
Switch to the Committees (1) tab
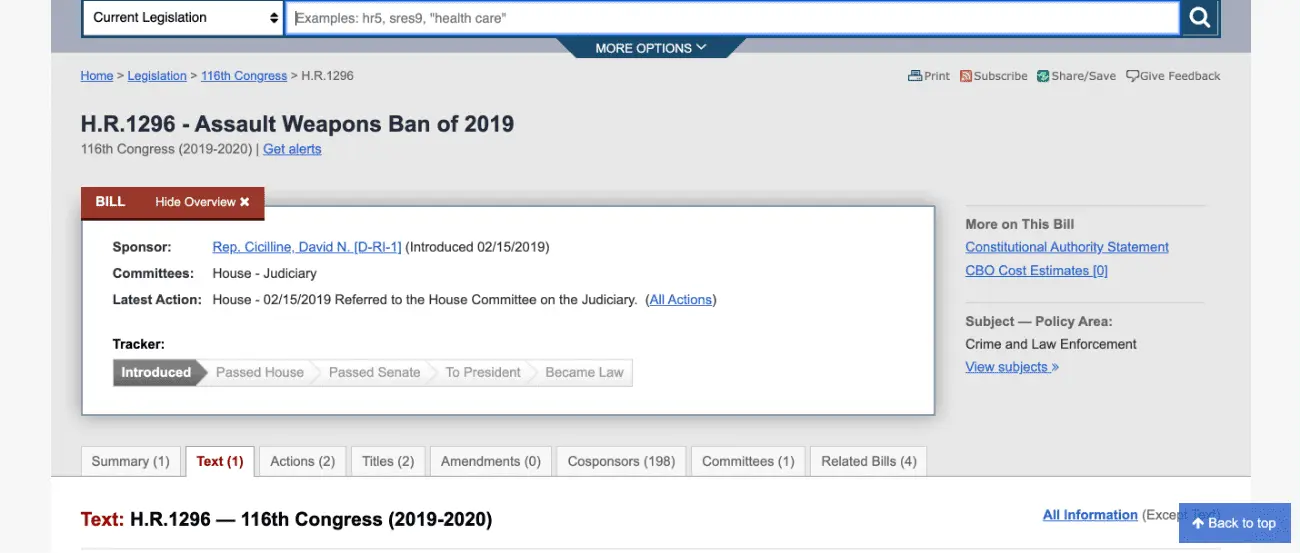748,461
